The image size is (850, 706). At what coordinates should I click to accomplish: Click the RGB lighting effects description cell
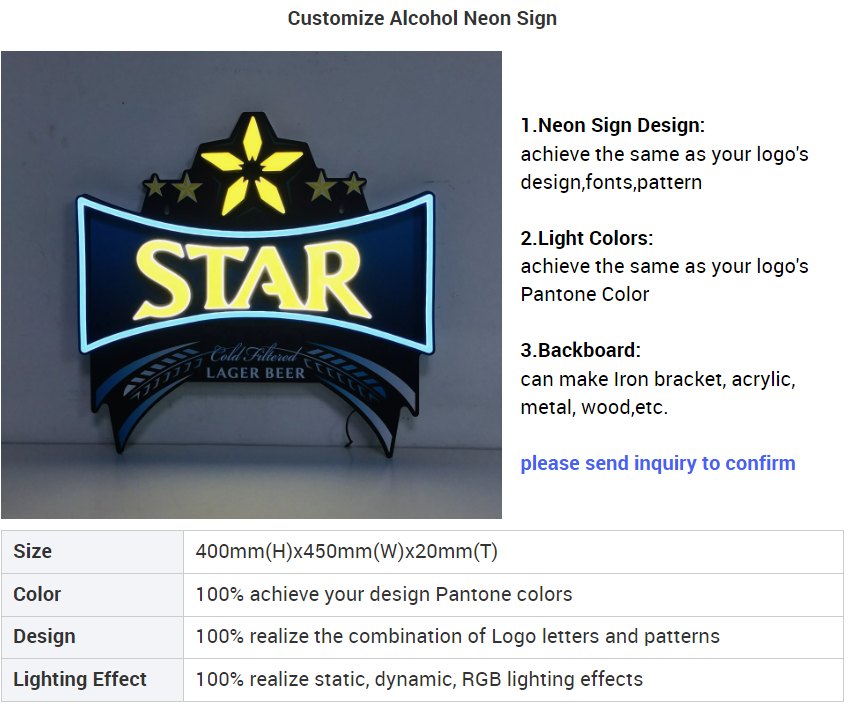click(513, 679)
